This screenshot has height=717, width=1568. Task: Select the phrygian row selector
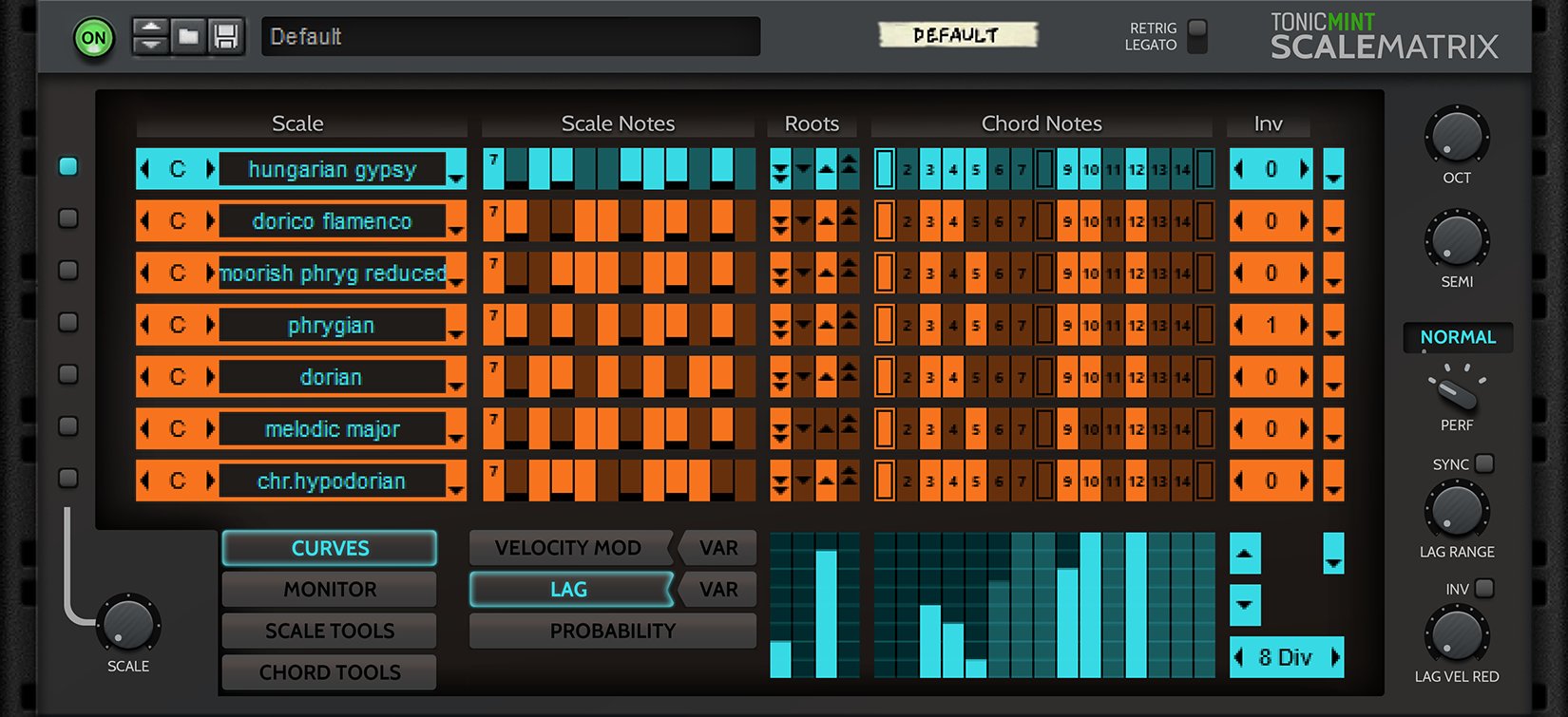tap(68, 322)
